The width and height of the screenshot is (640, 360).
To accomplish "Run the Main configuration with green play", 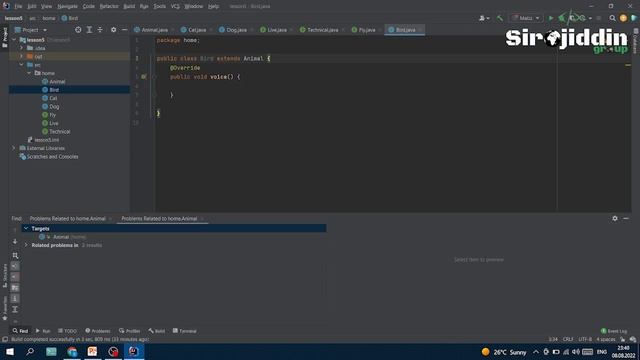I will 551,18.
